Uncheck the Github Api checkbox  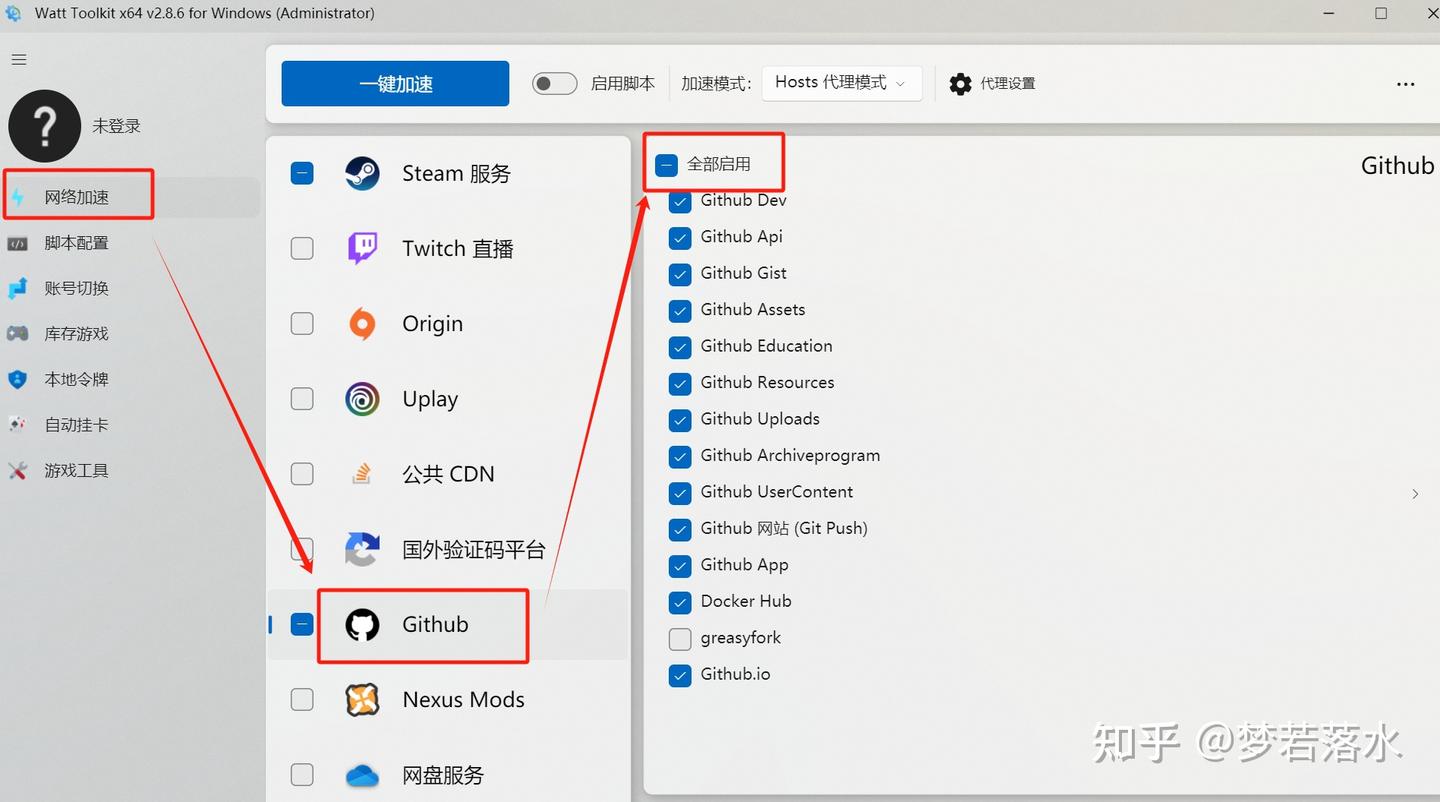coord(680,238)
